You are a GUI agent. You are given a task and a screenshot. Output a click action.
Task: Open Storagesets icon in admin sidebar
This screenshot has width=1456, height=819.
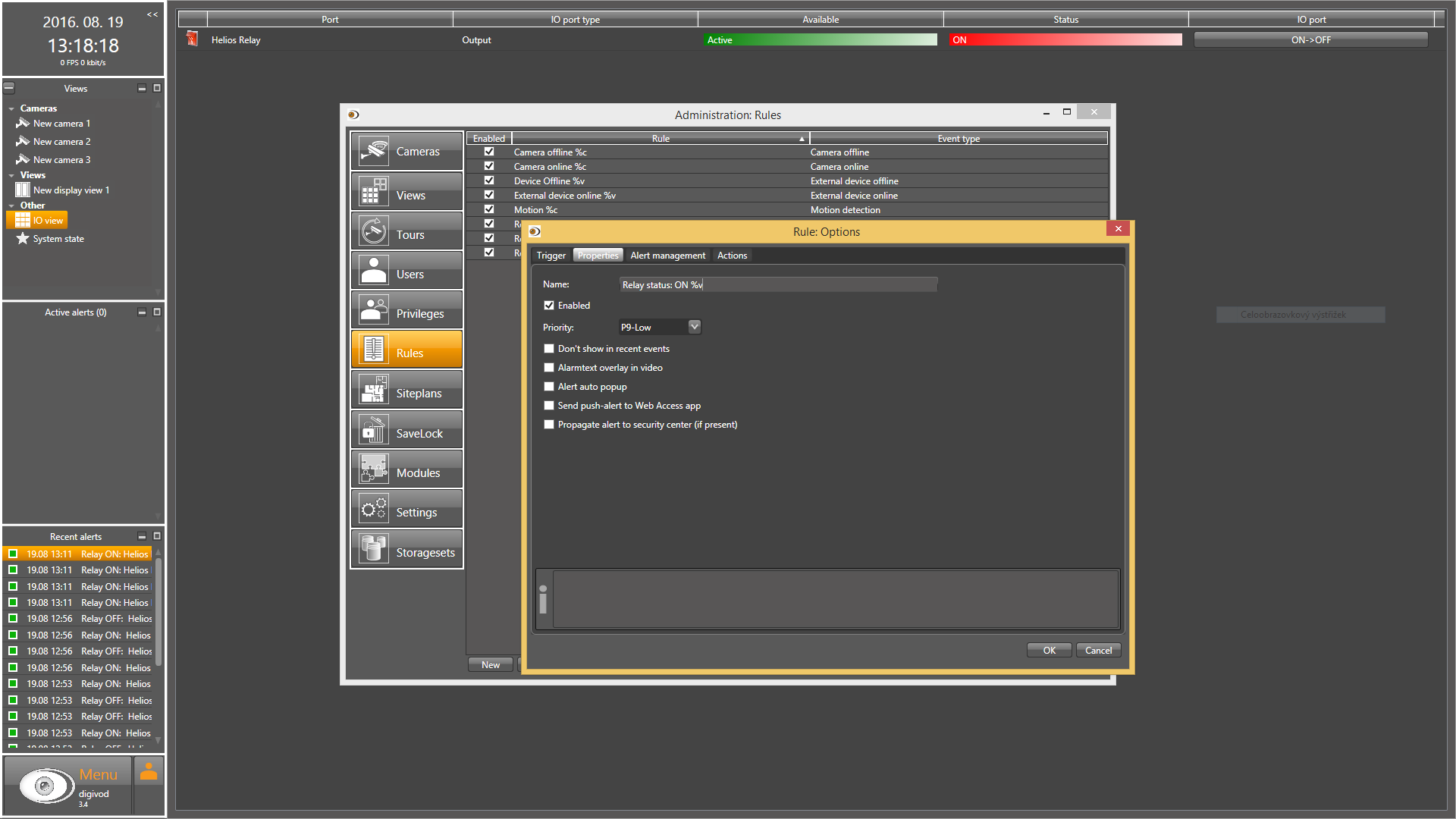(x=374, y=549)
